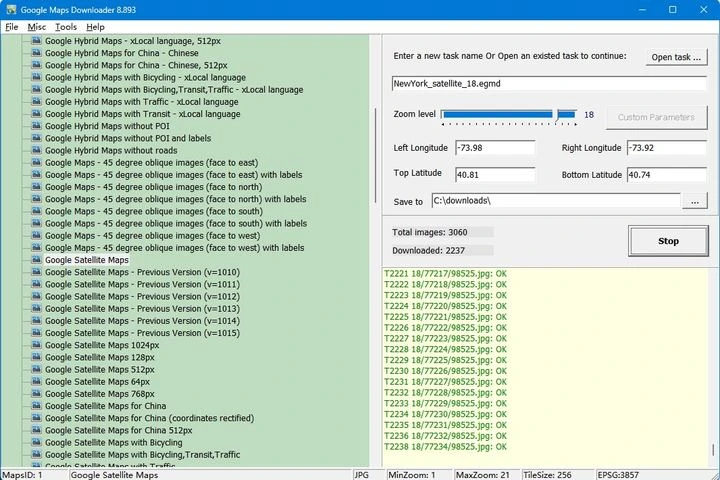
Task: Select oblique images (face to east) with labels
Action: coord(174,175)
